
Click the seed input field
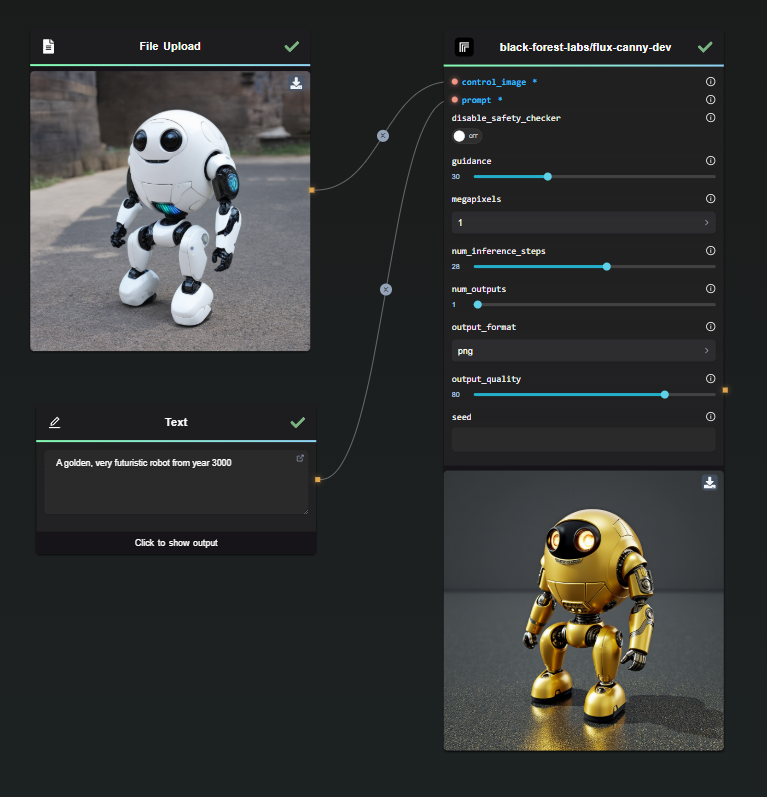click(x=584, y=440)
